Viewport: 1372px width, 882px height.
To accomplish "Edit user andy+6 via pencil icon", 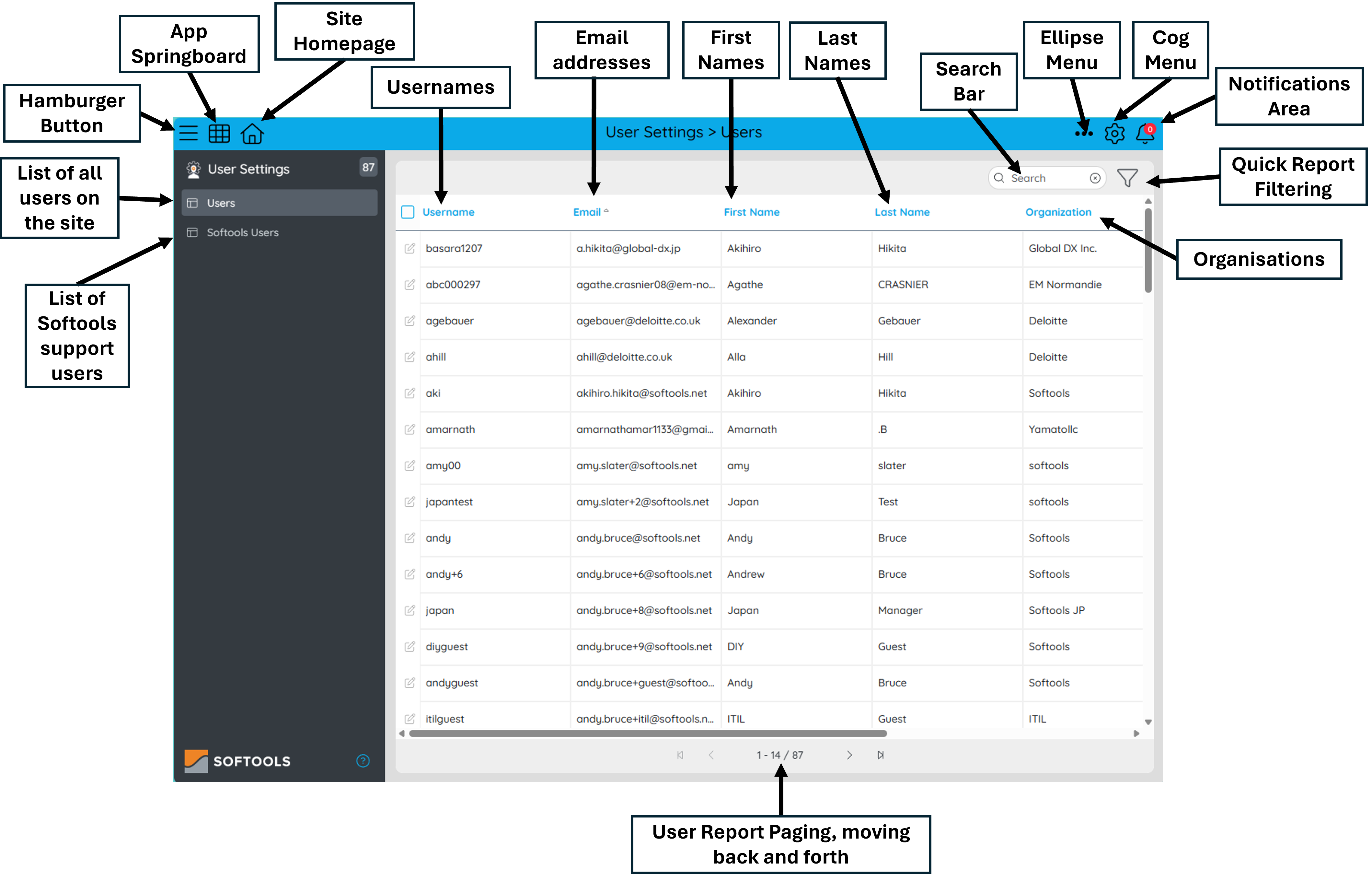I will coord(409,574).
